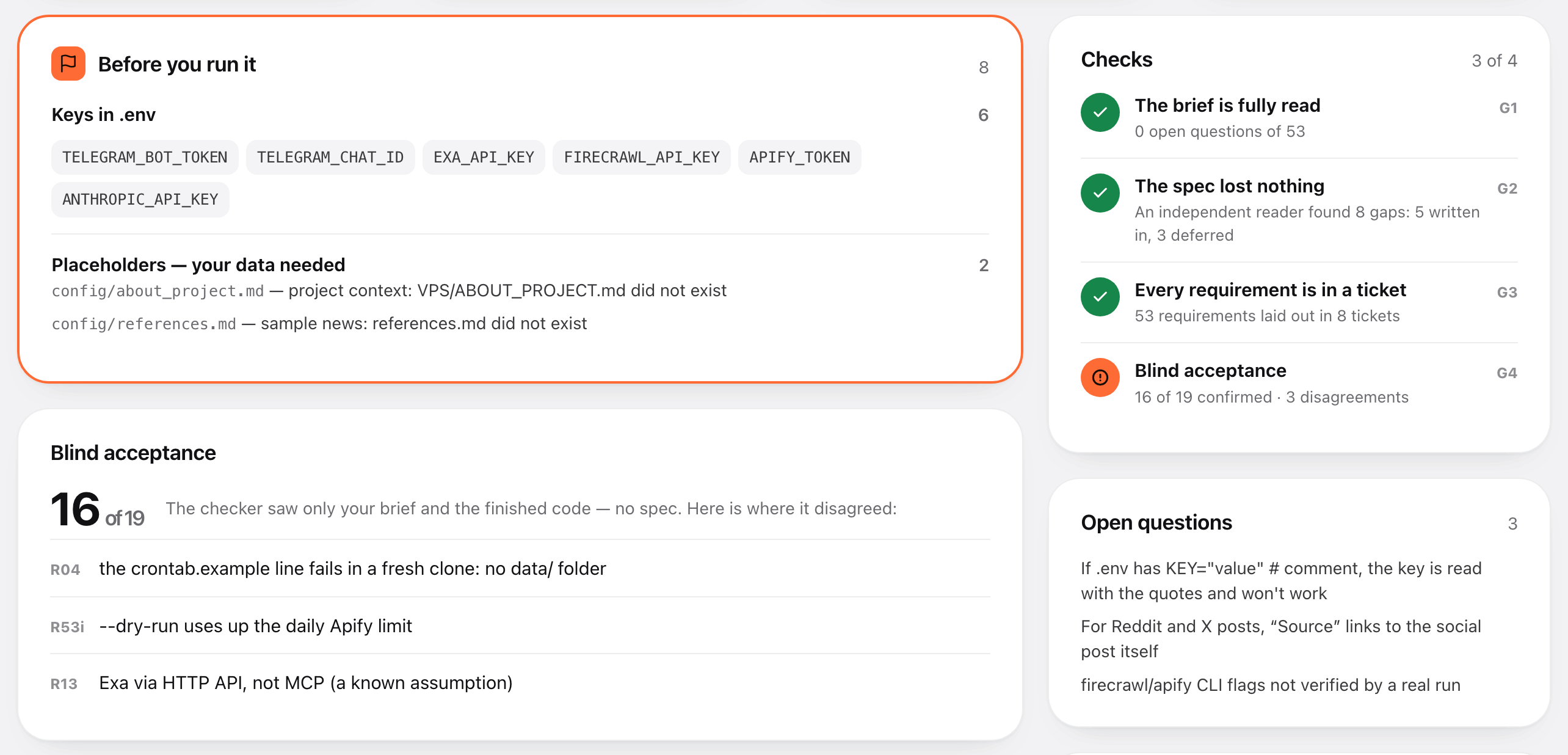Select the TELEGRAM_CHAT_ID key chip

pos(330,157)
